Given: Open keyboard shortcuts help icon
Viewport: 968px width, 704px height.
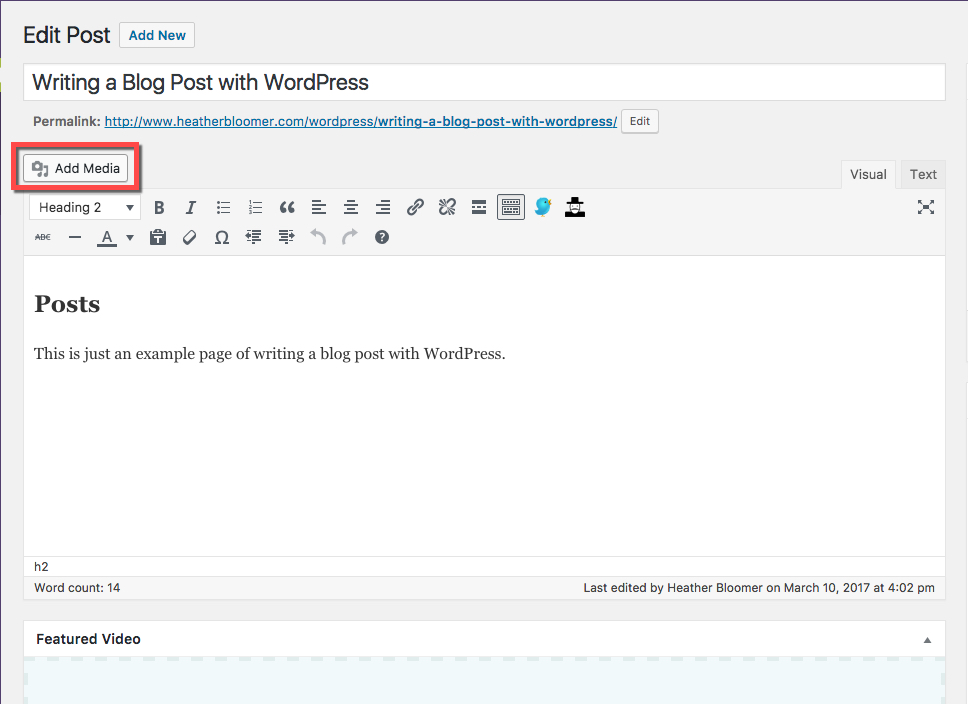Looking at the screenshot, I should point(382,237).
